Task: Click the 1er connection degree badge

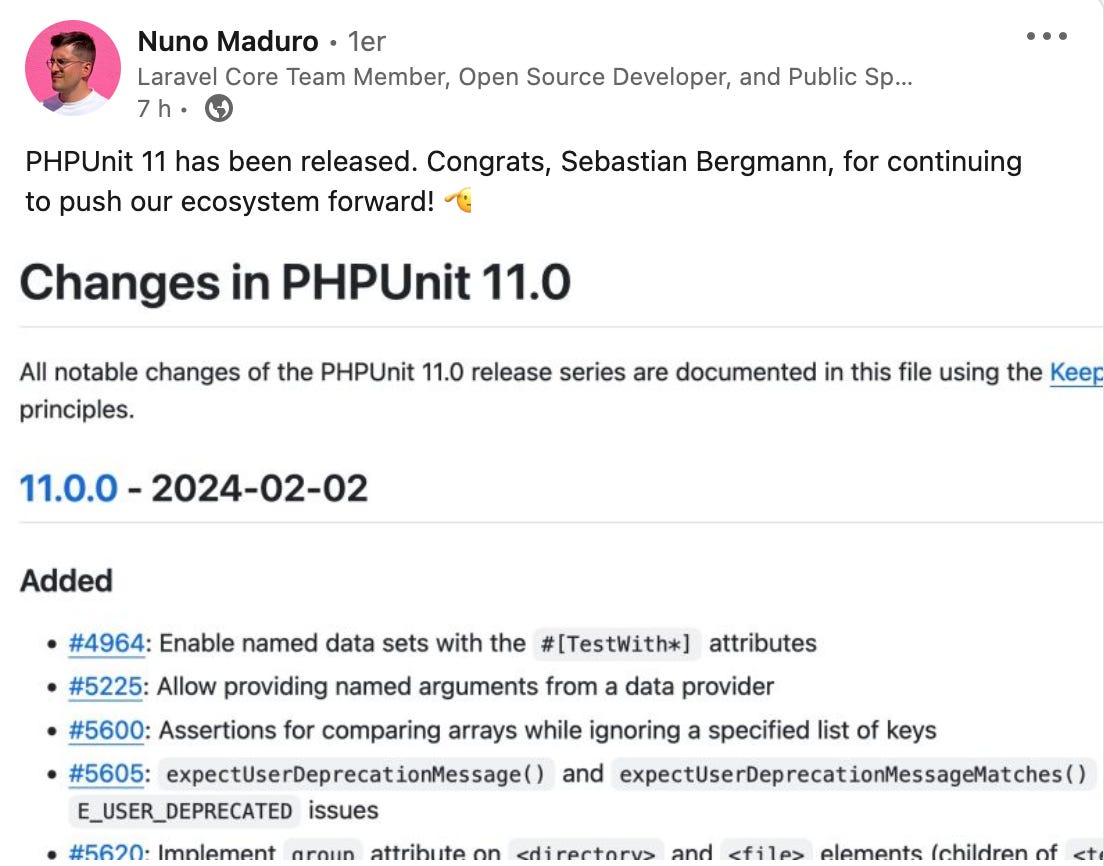Action: [x=366, y=42]
